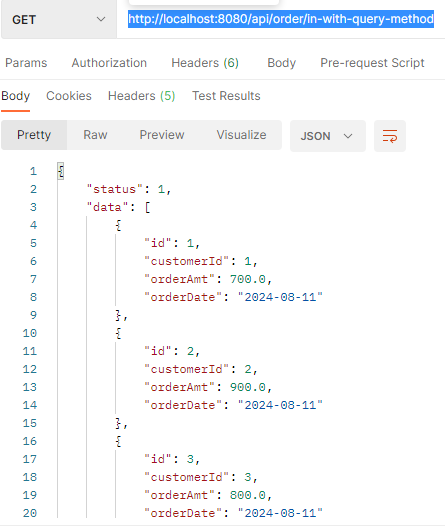Viewport: 445px width, 528px height.
Task: View response Headers (5) tab
Action: point(141,96)
